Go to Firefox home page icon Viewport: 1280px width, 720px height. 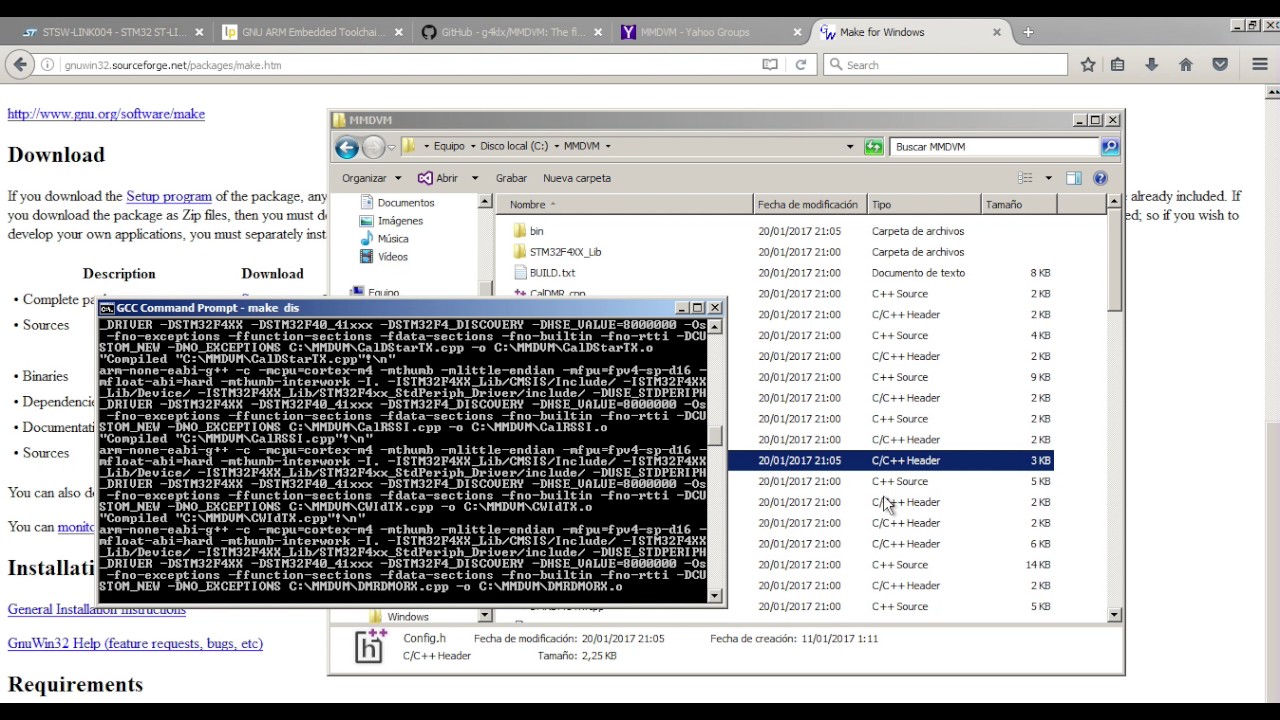coord(1186,65)
